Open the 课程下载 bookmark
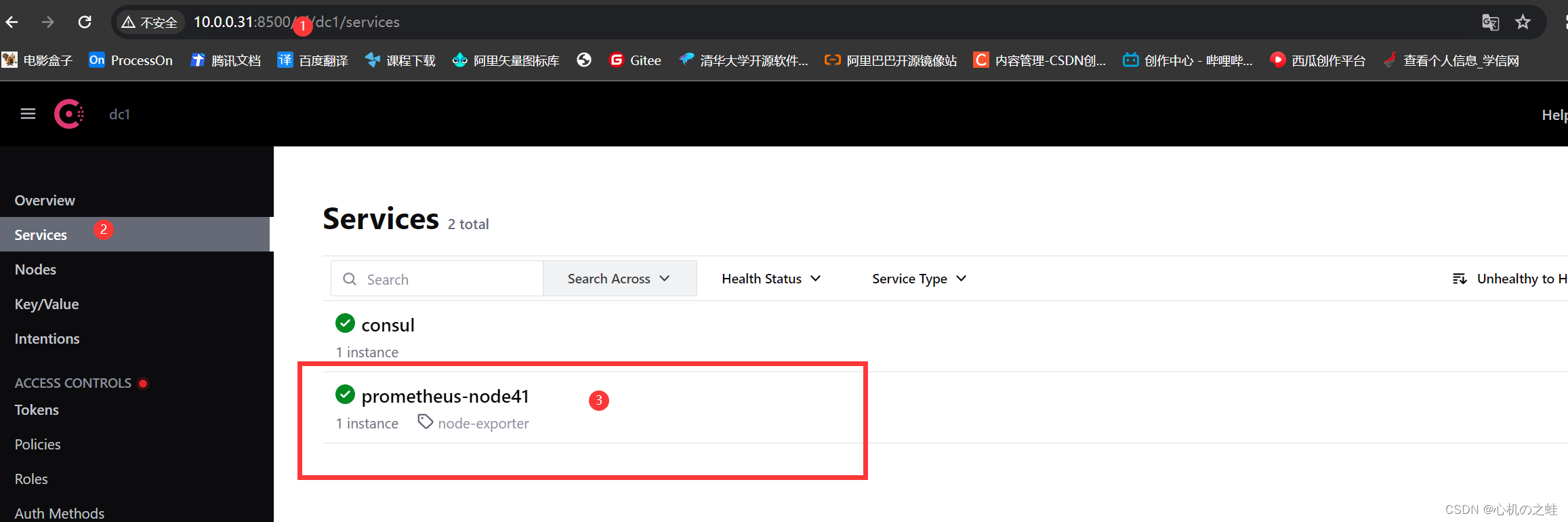This screenshot has height=522, width=1568. 400,60
